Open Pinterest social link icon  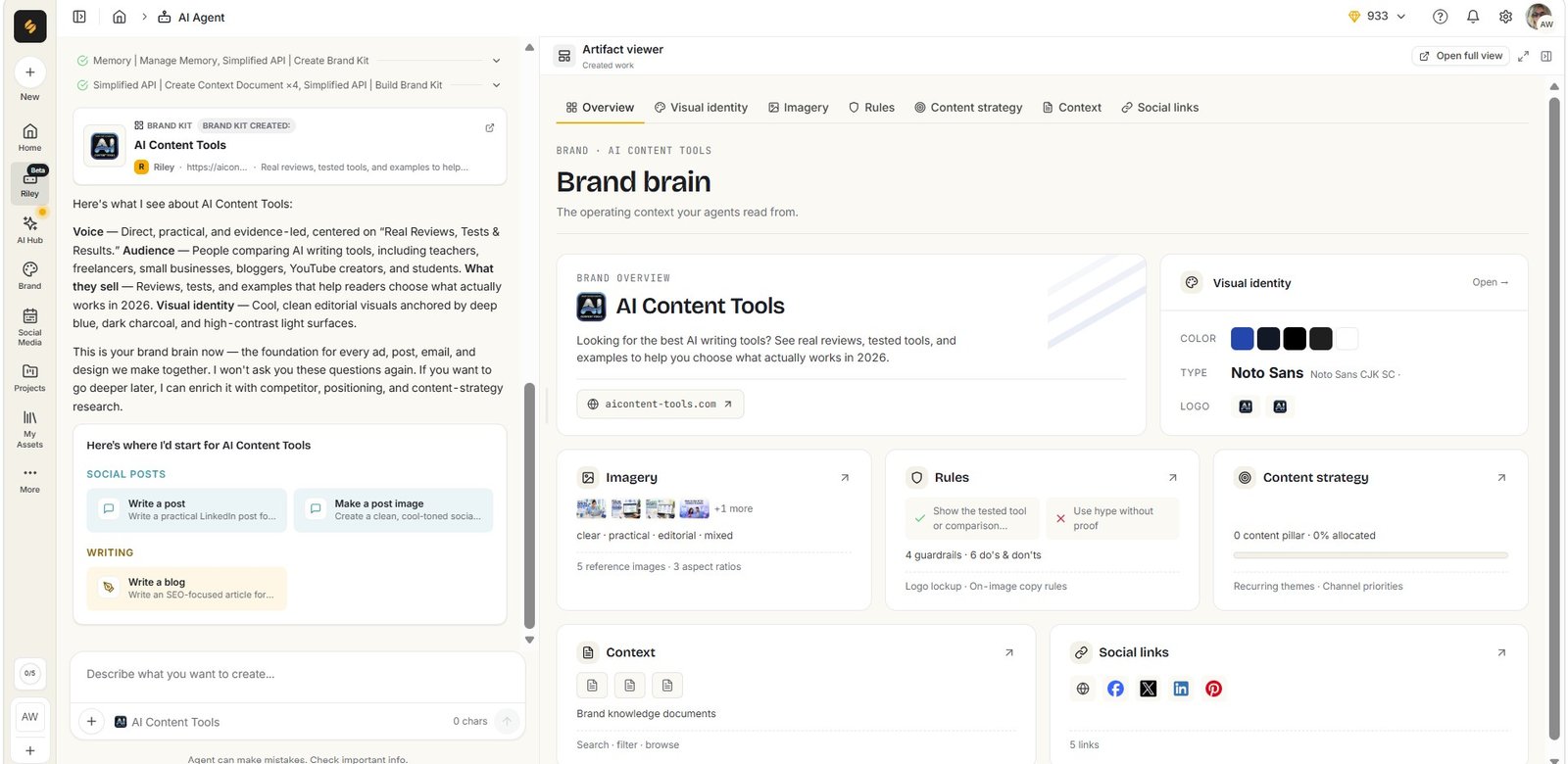coord(1214,689)
